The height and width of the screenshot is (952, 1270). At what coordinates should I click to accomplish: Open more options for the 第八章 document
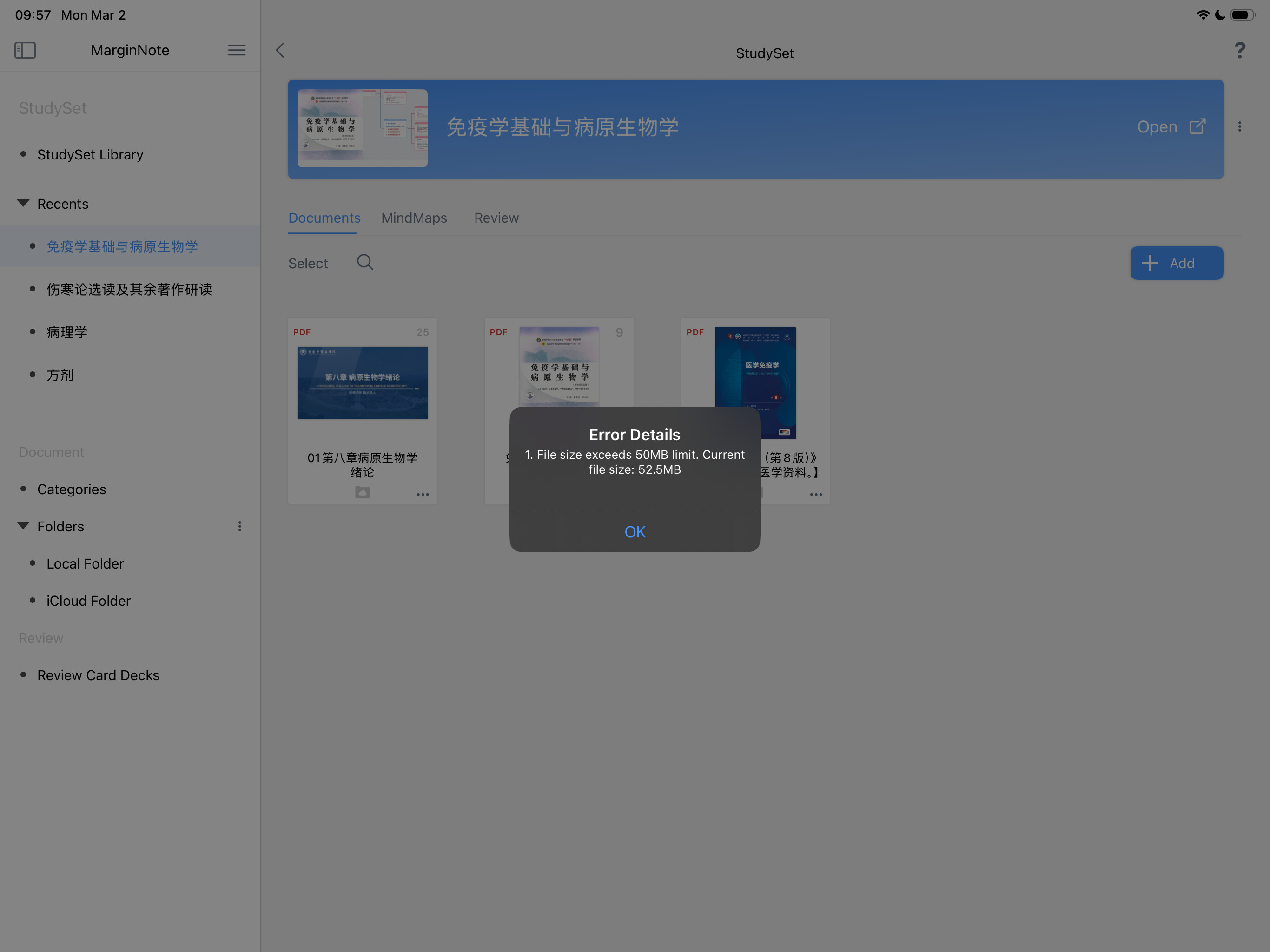click(423, 495)
